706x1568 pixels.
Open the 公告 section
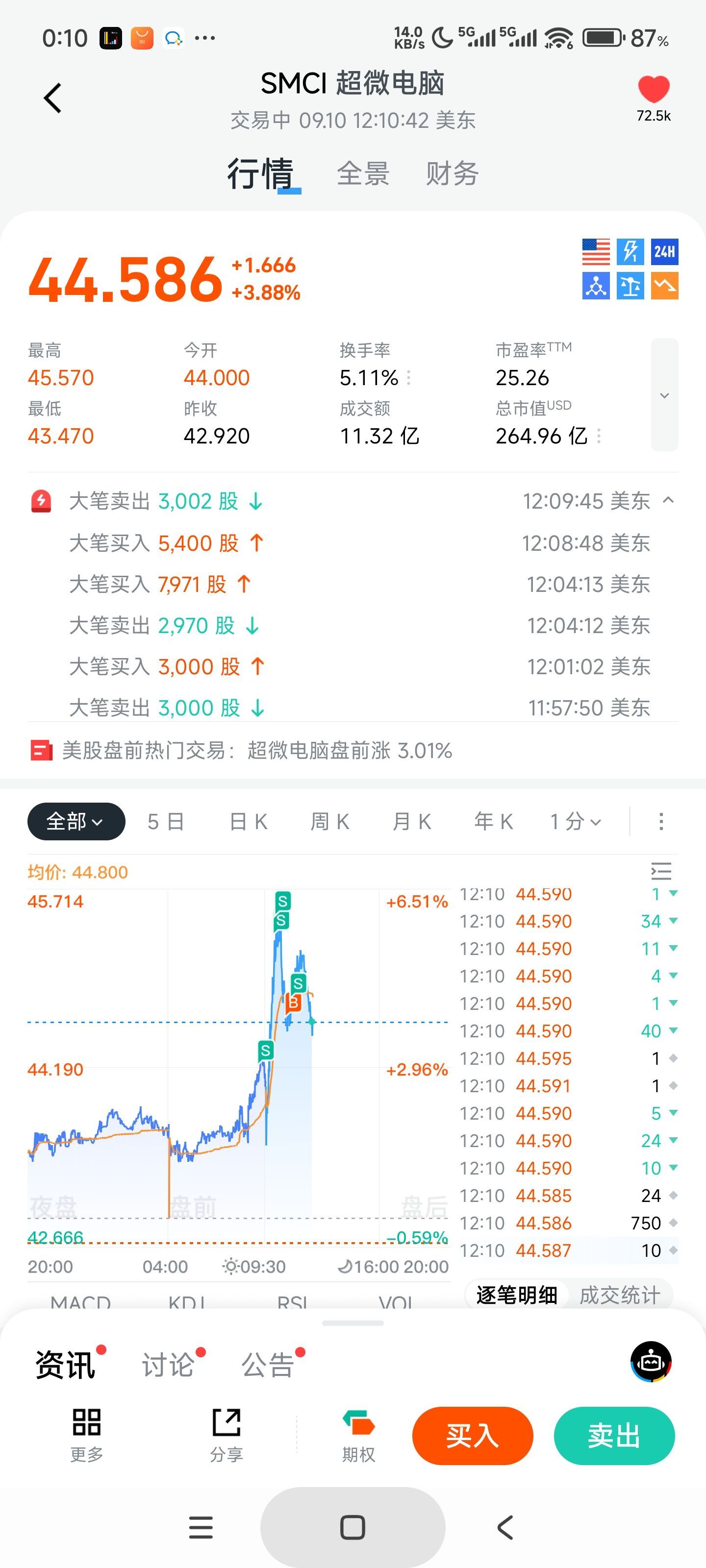[x=268, y=1364]
